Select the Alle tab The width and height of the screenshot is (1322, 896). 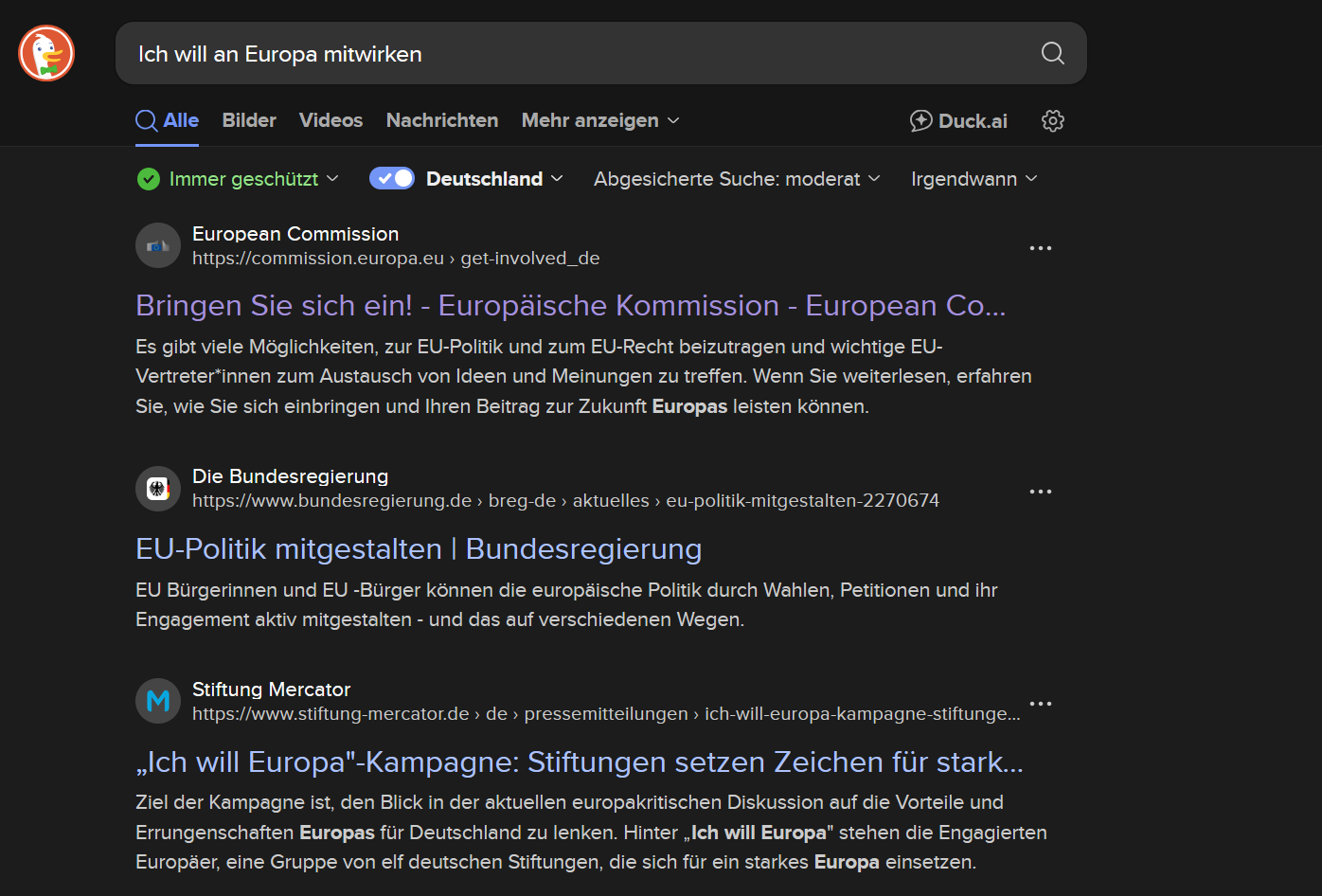[167, 120]
